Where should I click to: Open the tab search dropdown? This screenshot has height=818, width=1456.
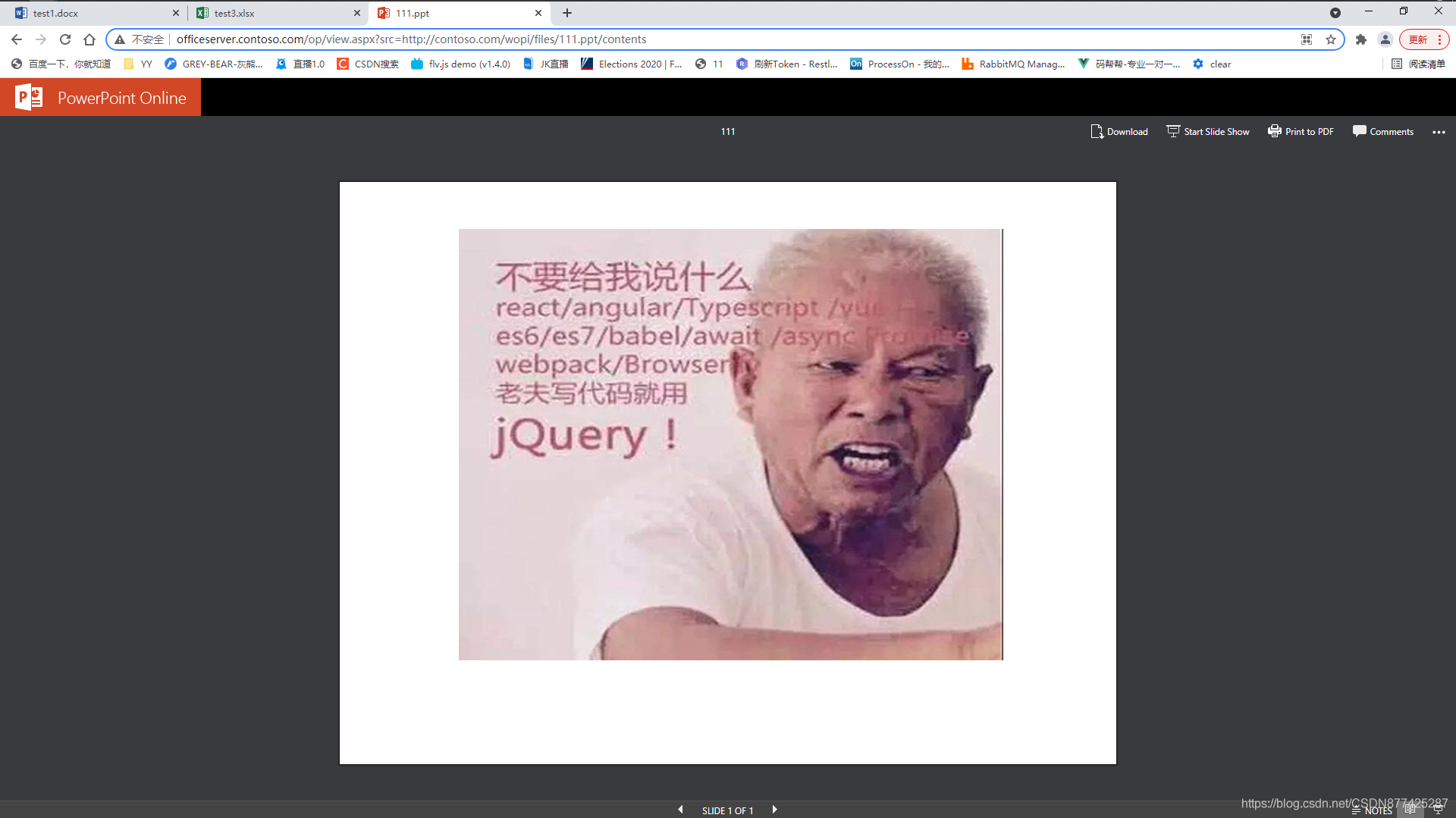tap(1335, 13)
